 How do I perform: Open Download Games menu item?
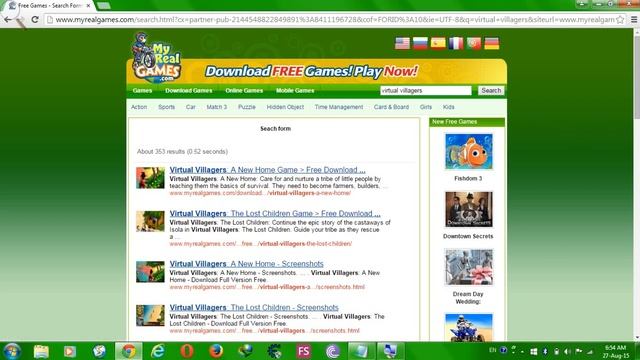tap(189, 91)
